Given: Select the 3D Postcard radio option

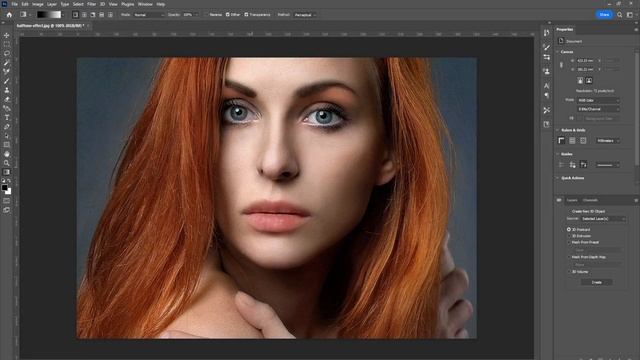Looking at the screenshot, I should point(569,229).
